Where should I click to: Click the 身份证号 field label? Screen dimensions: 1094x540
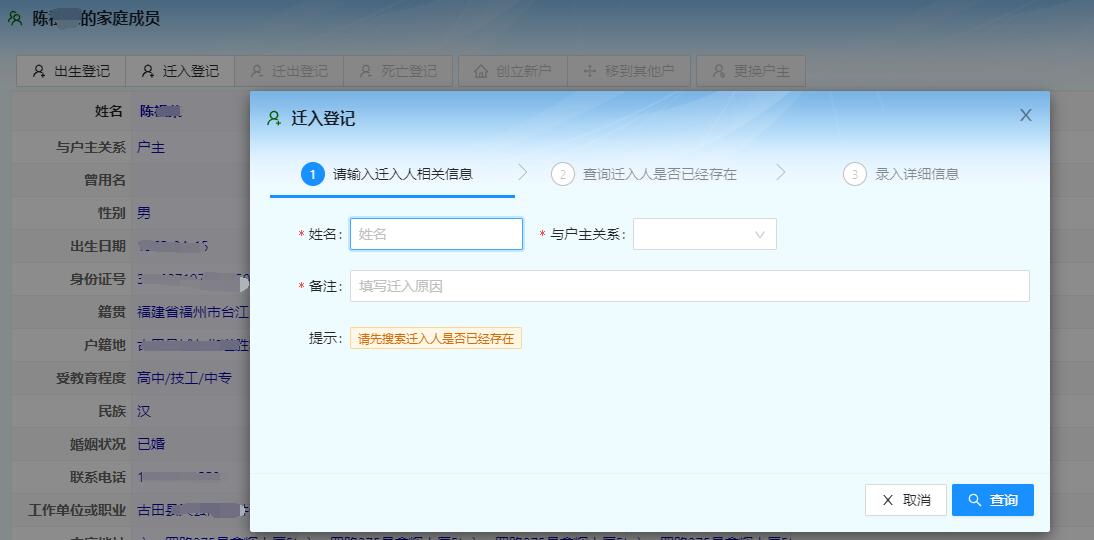[98, 279]
